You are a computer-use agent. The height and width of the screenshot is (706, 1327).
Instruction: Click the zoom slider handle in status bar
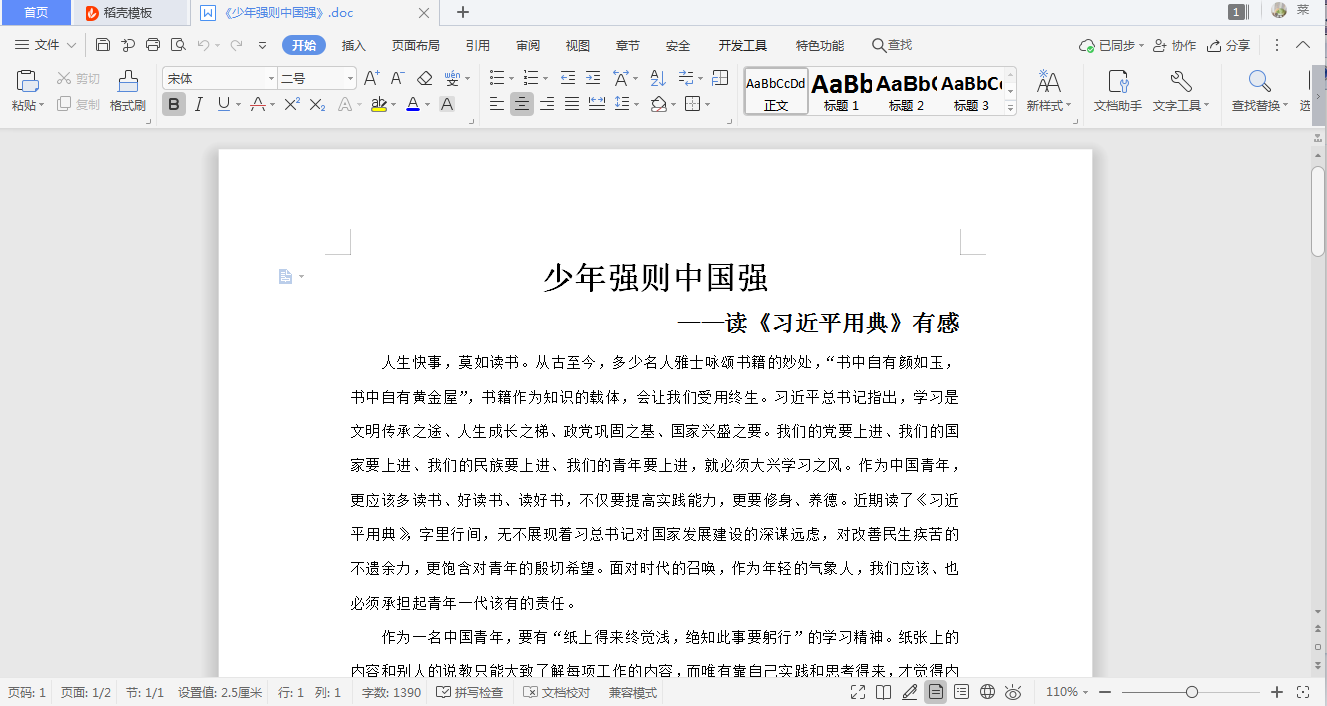[1191, 692]
